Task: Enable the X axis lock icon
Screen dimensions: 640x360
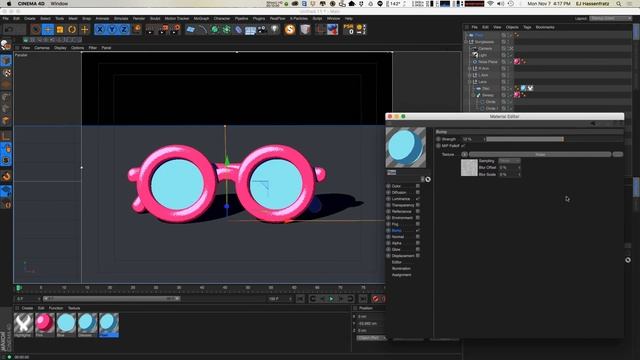Action: (x=100, y=29)
